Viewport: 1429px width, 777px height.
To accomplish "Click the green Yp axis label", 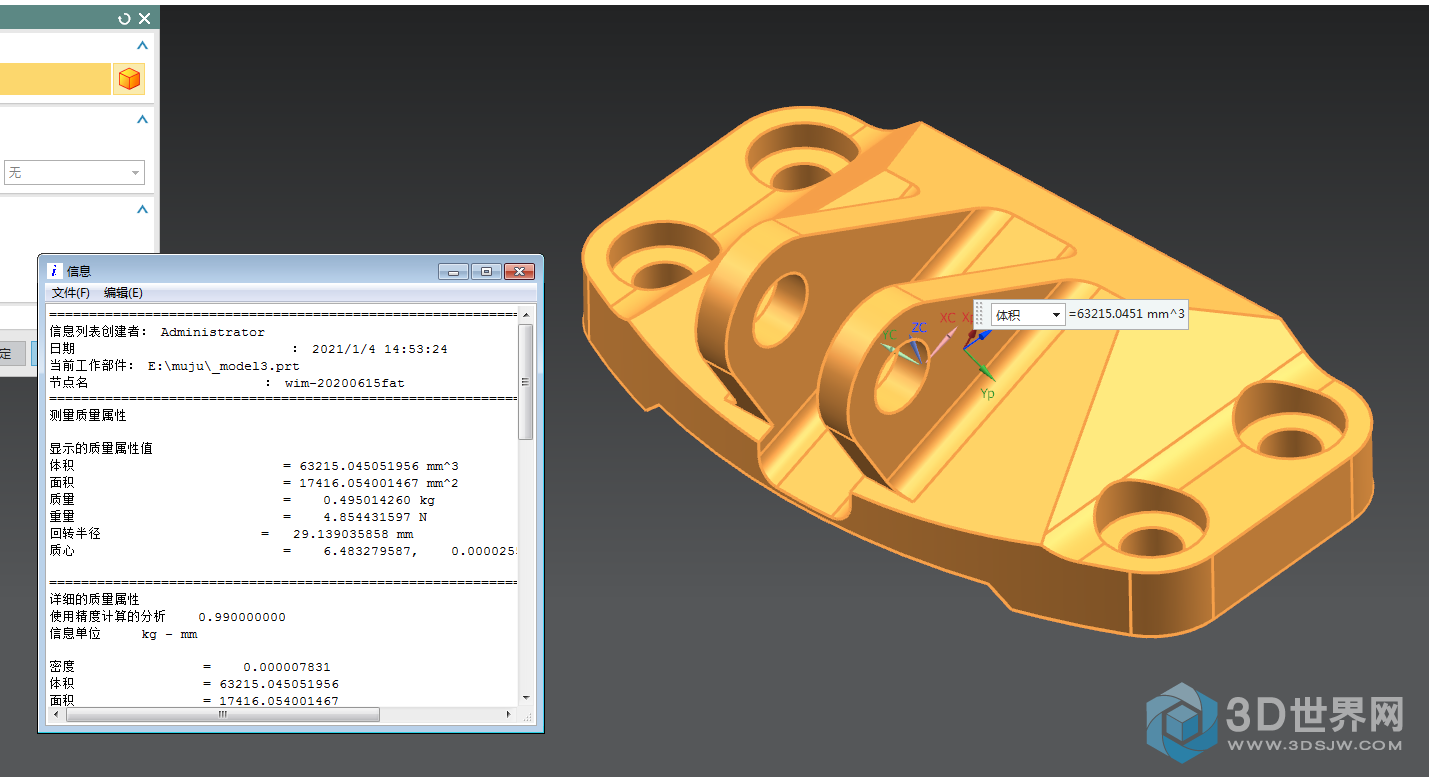I will 987,393.
